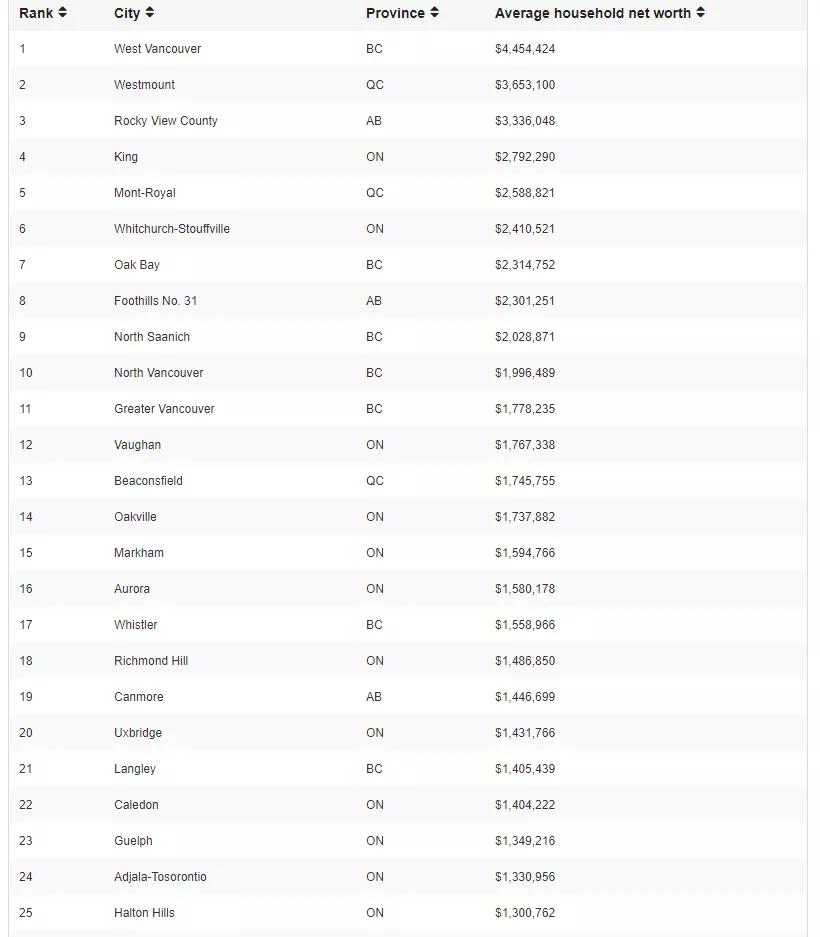Sort table by City column header

point(127,13)
